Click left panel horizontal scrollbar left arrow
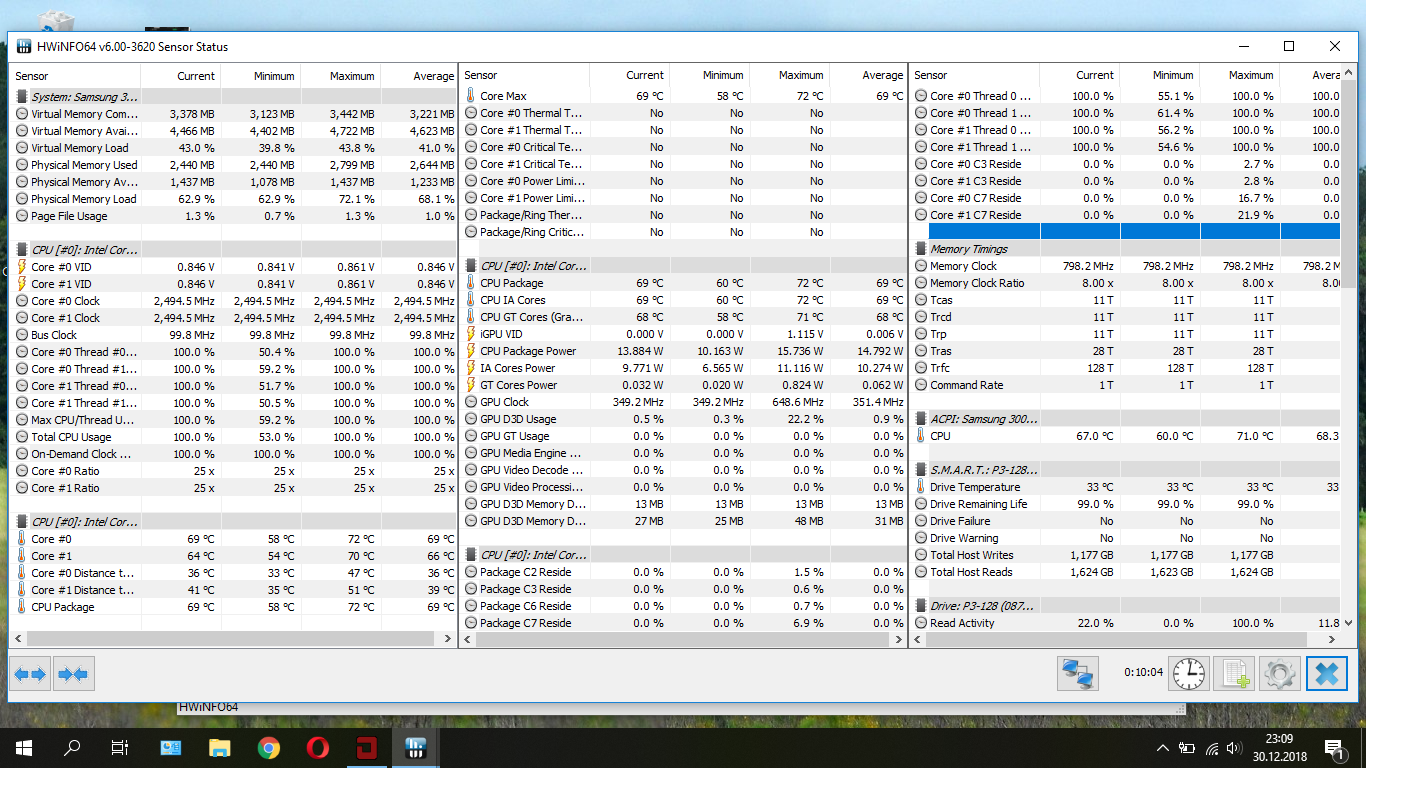This screenshot has width=1404, height=786. point(19,638)
